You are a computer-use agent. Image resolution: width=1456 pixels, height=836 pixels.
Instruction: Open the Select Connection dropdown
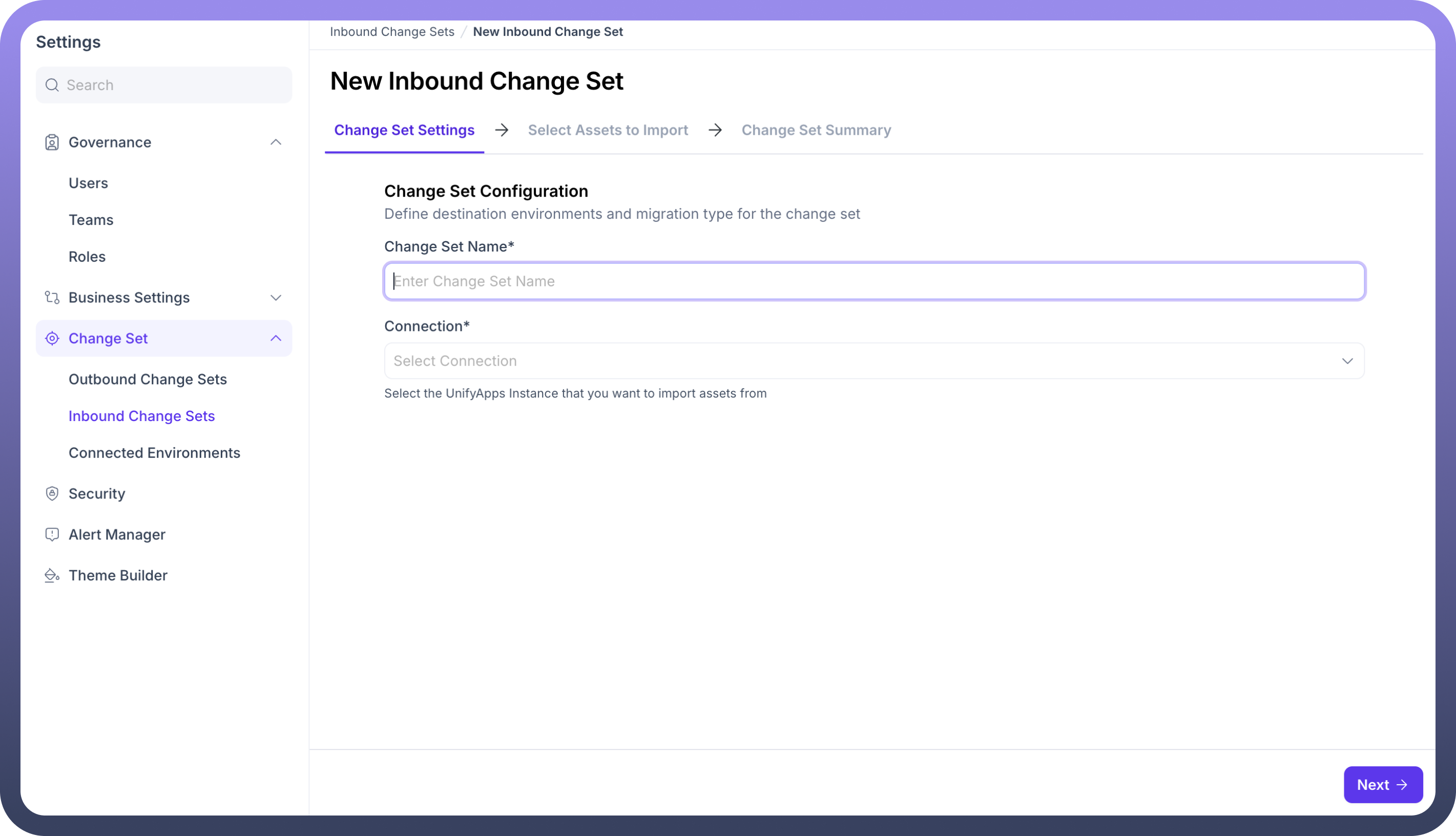874,361
